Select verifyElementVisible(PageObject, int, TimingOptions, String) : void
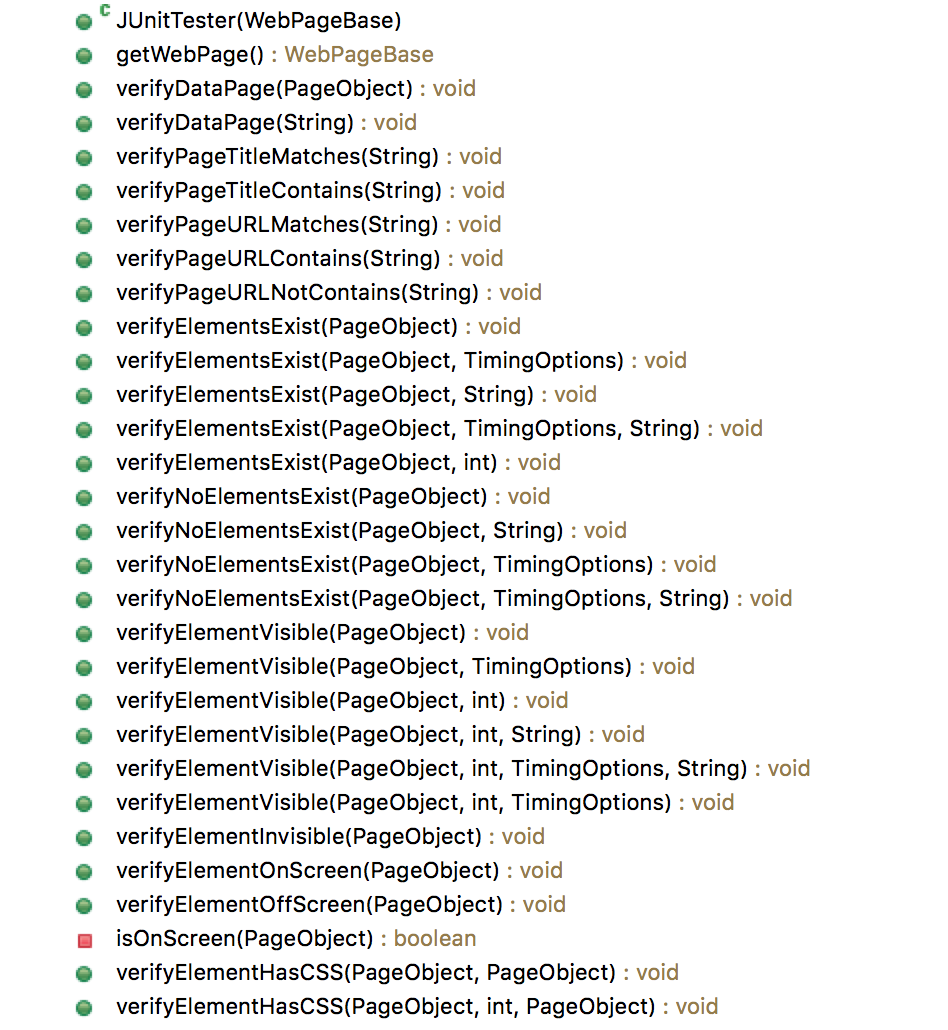Screen dimensions: 948x1030 tap(464, 769)
